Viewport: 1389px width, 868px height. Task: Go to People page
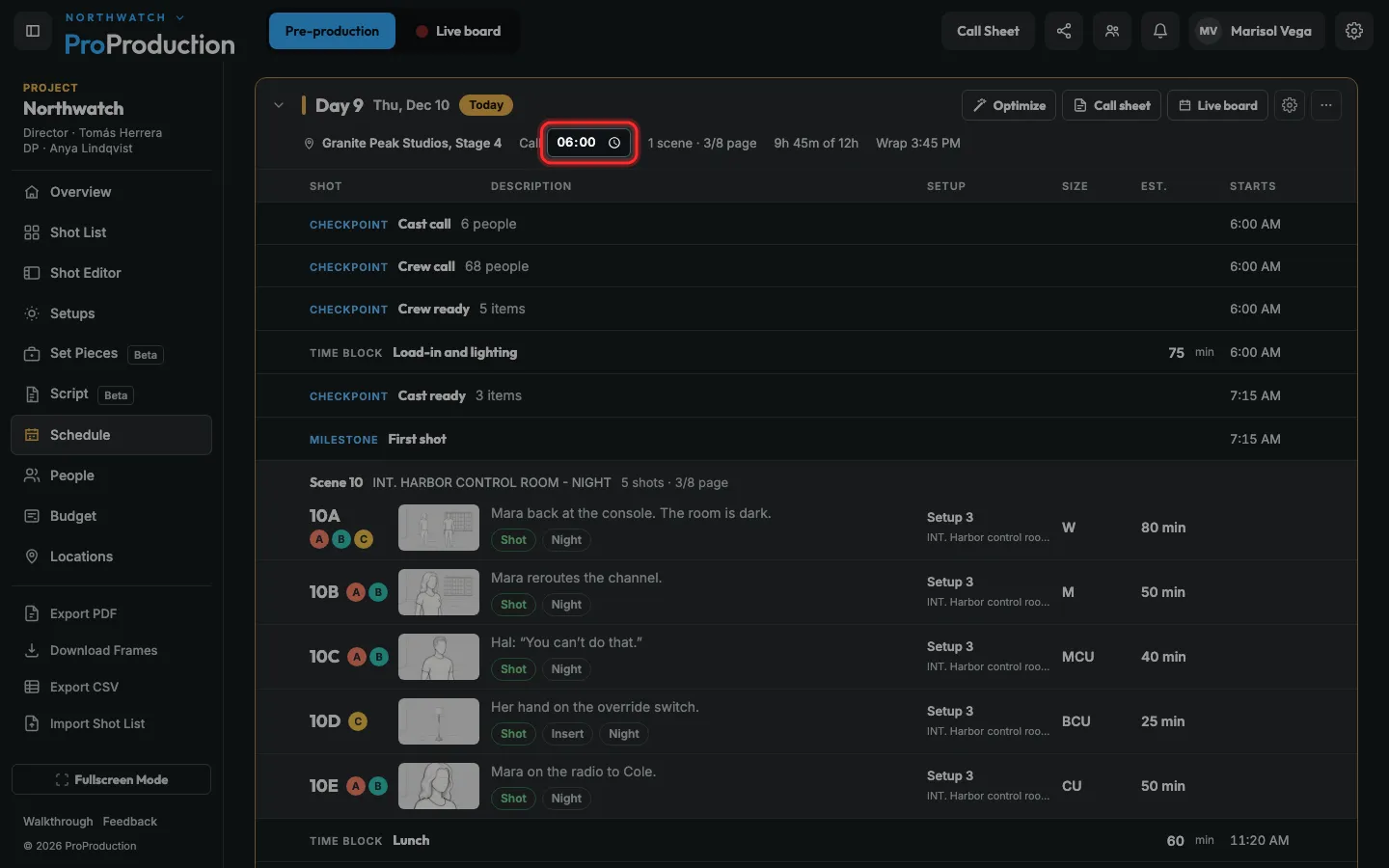click(112, 475)
